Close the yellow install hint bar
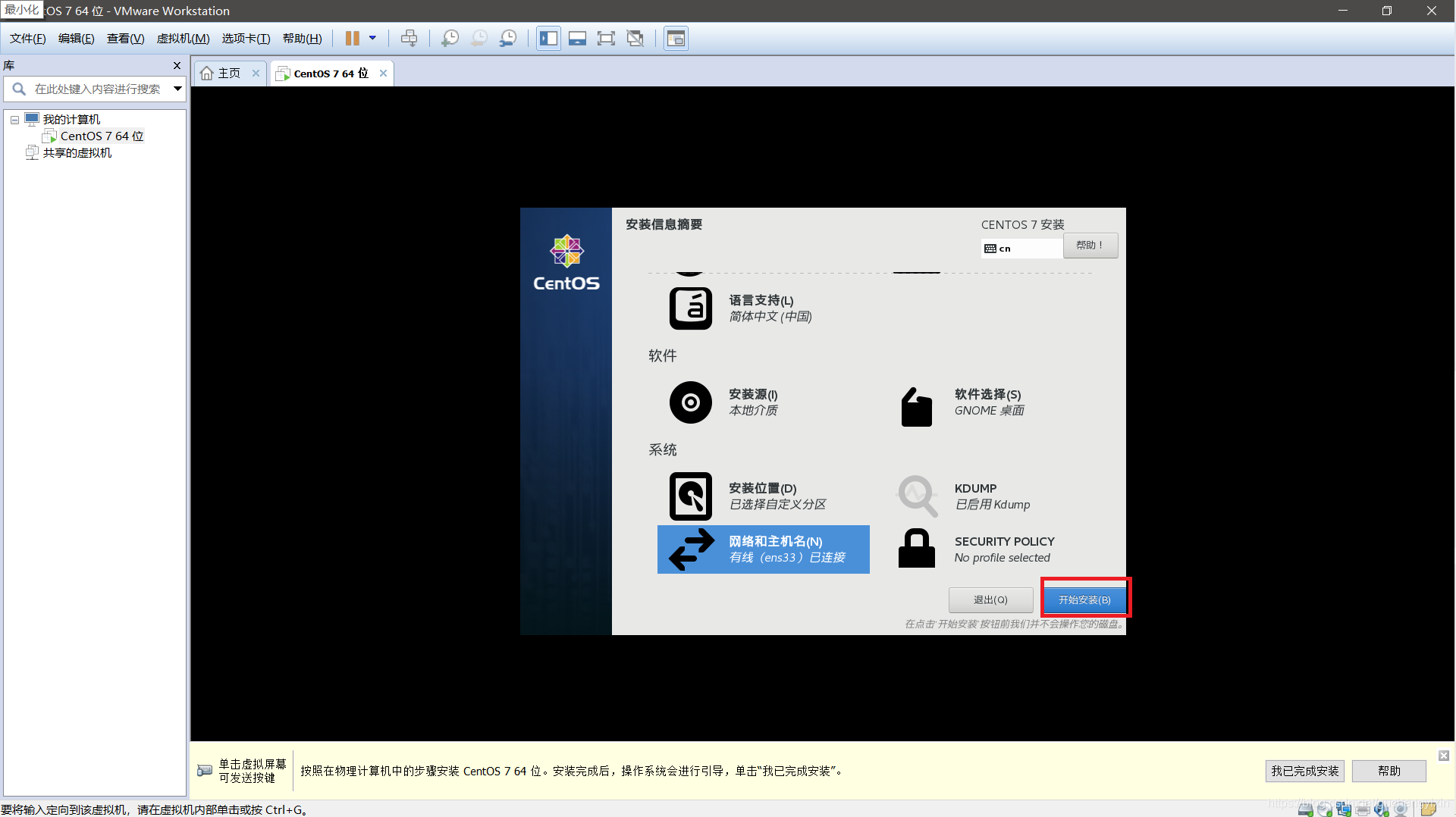 1444,756
